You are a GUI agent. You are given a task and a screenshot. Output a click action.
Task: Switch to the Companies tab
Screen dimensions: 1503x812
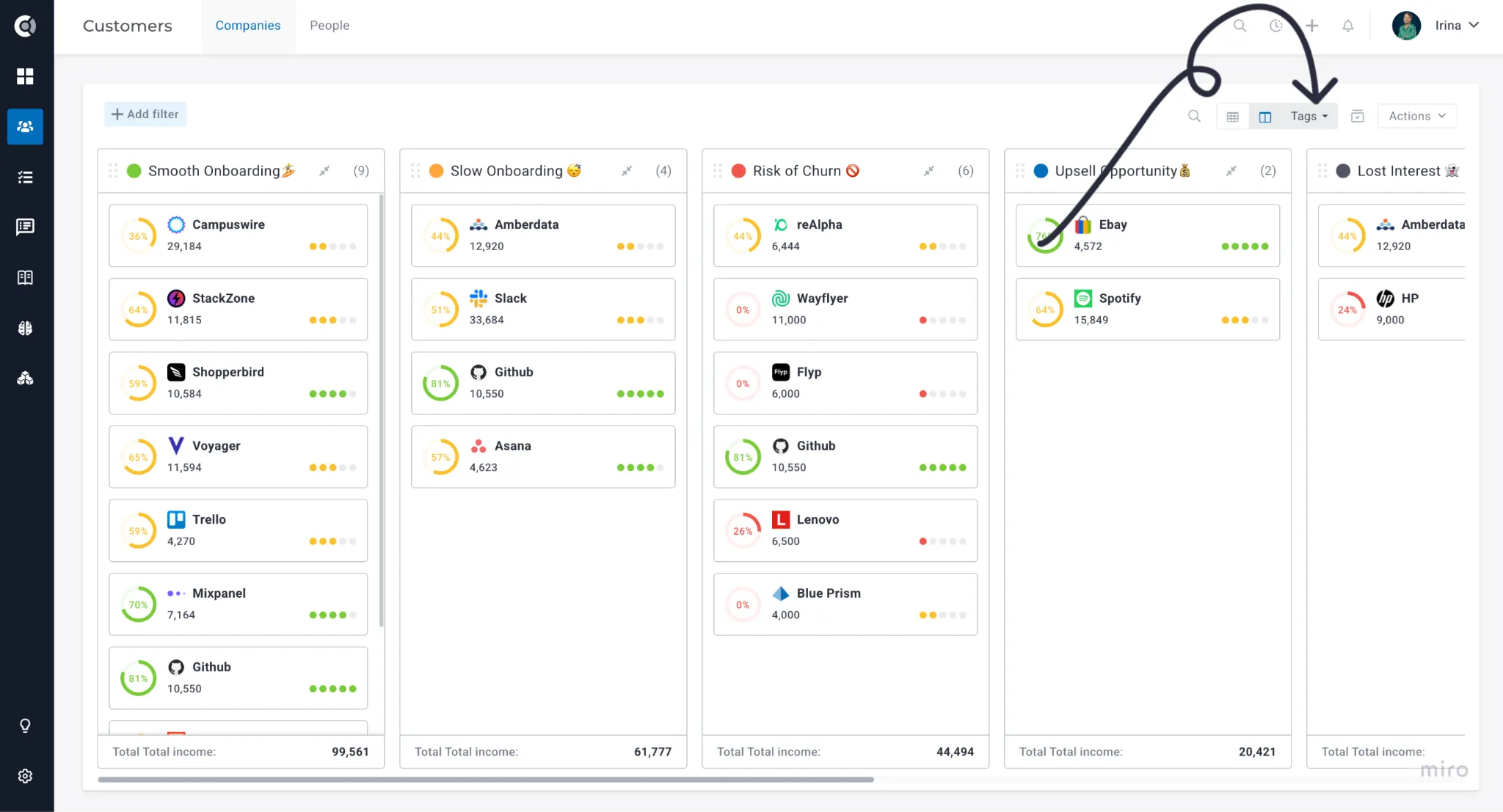[248, 26]
